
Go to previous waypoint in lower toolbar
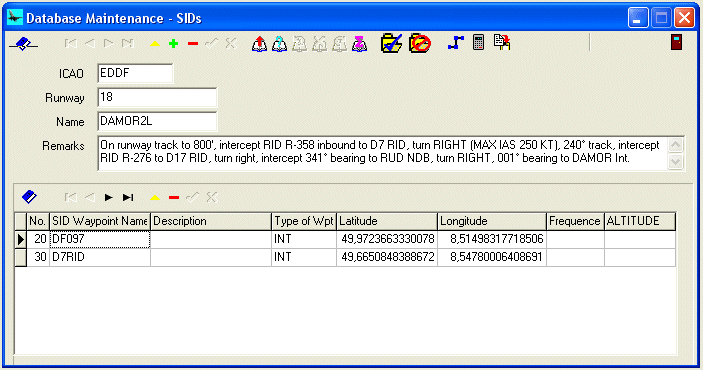click(x=90, y=197)
